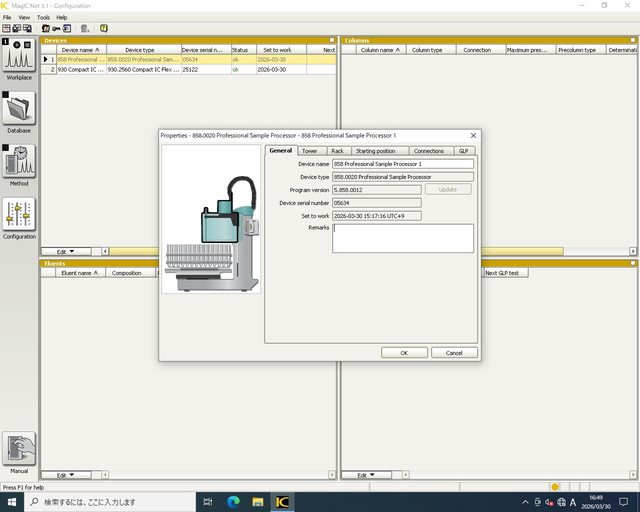
Task: Click the yellow help icon in toolbar
Action: click(104, 28)
